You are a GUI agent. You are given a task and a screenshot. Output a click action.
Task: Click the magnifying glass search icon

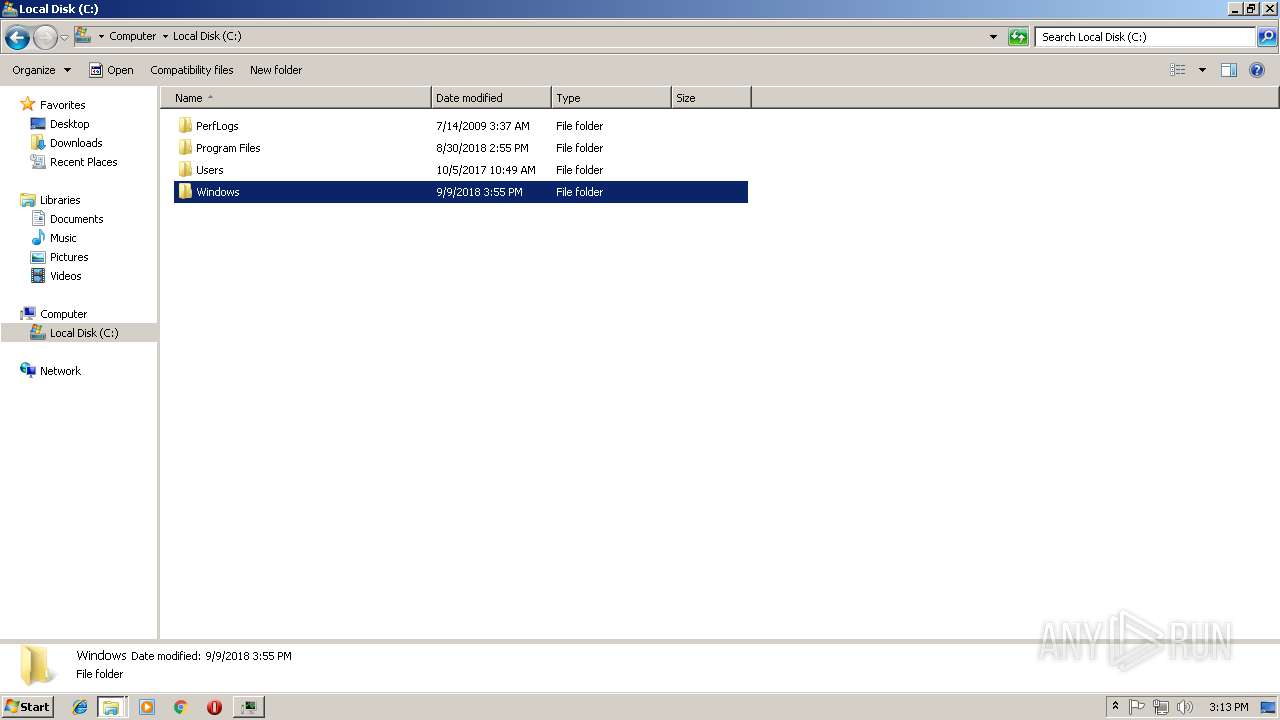click(x=1267, y=37)
